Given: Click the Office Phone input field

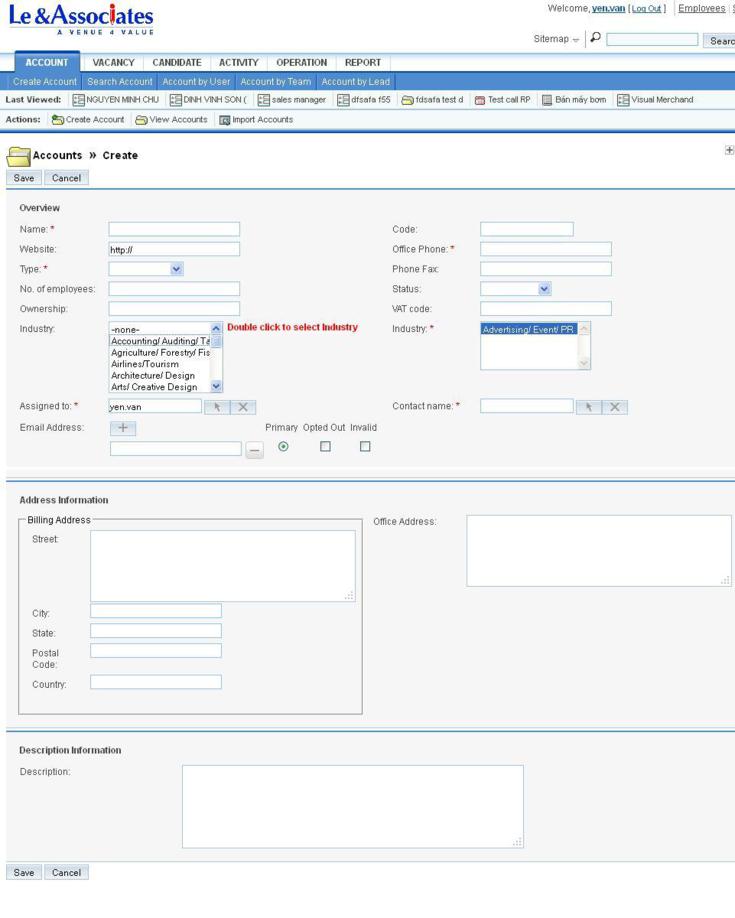Looking at the screenshot, I should click(x=546, y=249).
